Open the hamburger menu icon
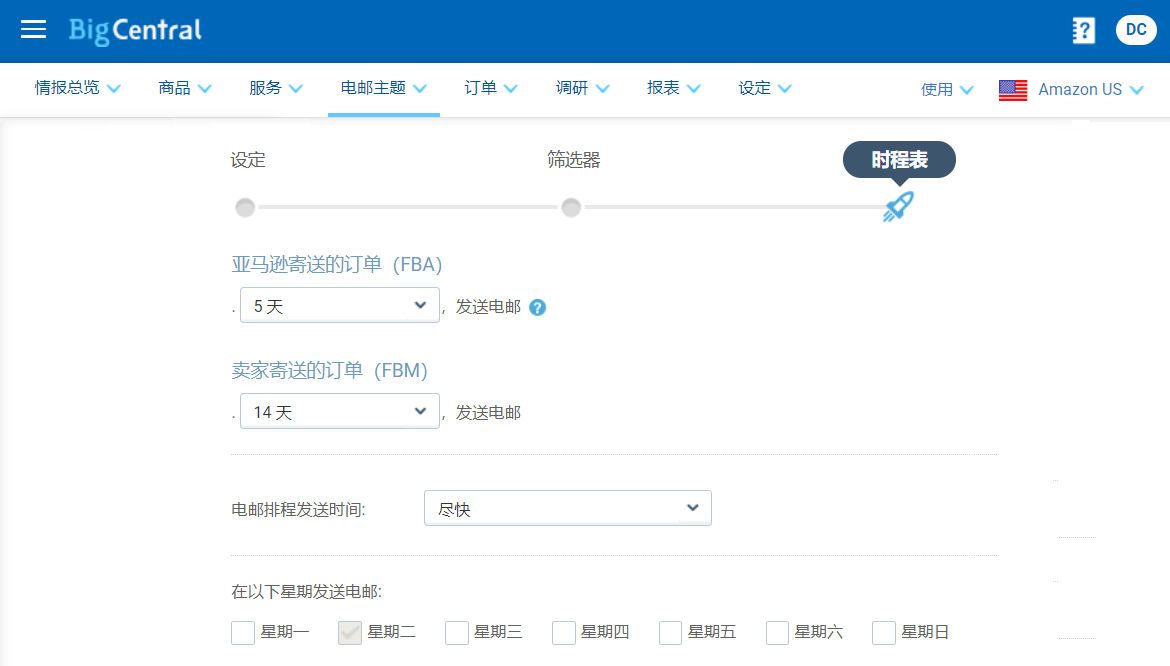1170x666 pixels. (34, 30)
